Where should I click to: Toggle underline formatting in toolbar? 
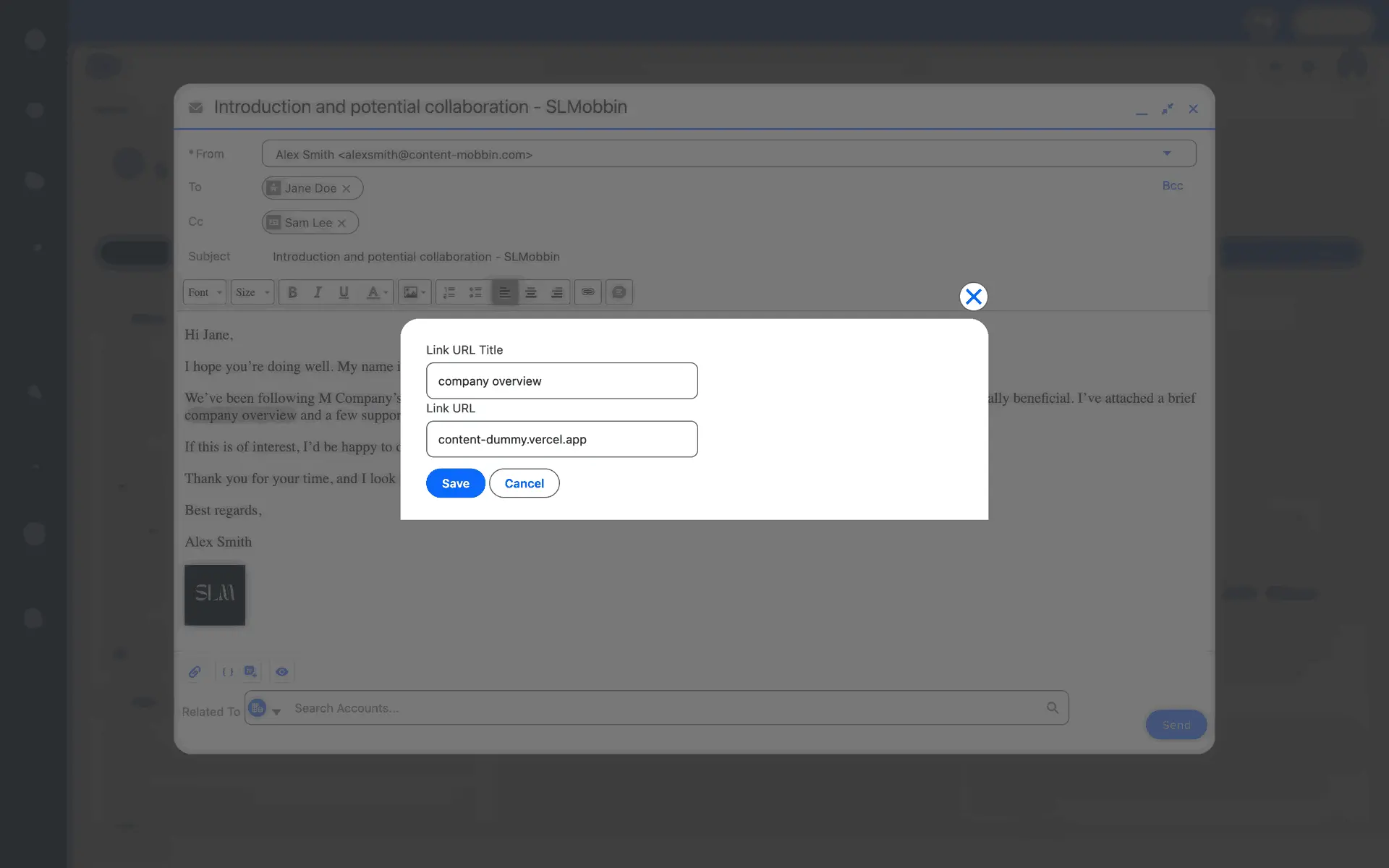coord(344,292)
